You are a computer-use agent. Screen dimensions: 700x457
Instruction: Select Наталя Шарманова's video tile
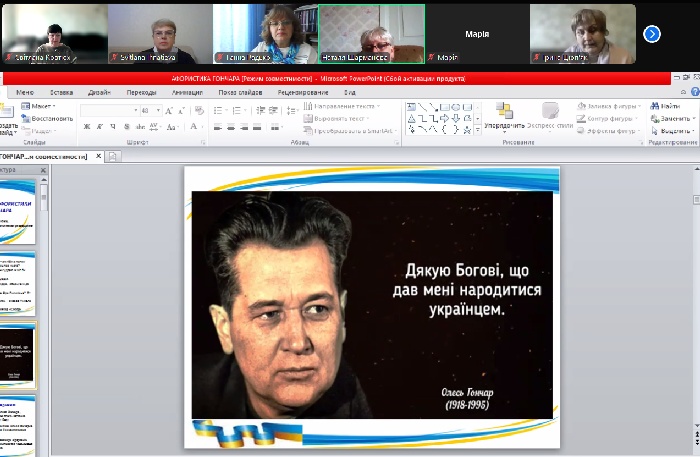click(x=371, y=34)
